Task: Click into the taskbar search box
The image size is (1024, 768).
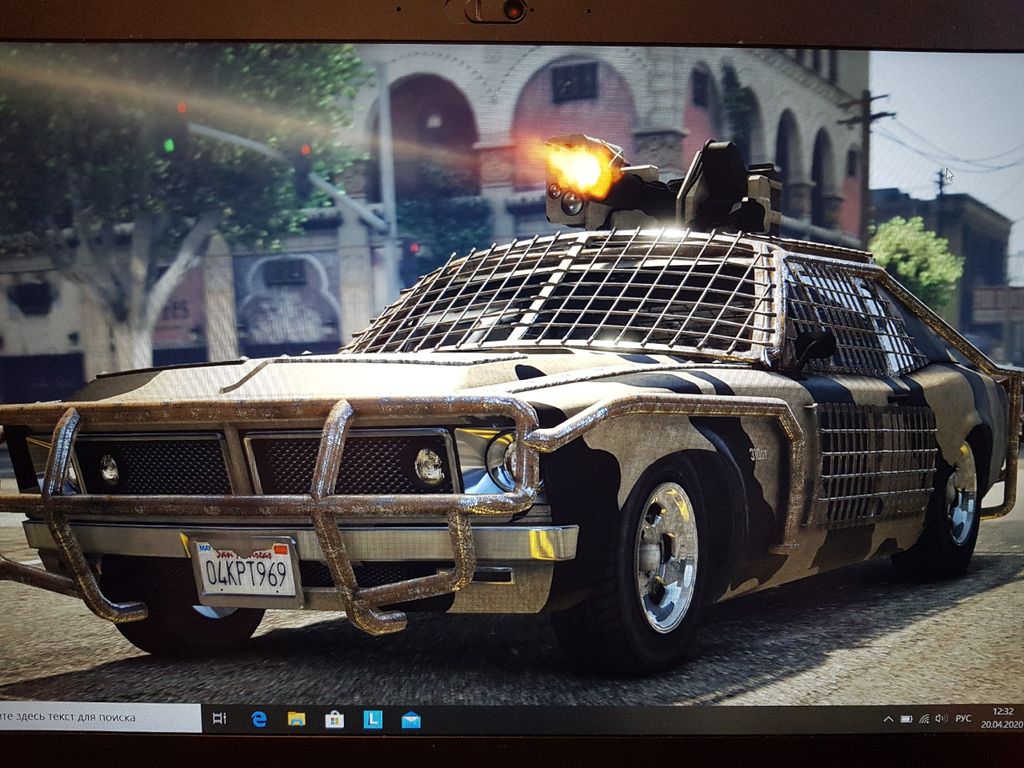Action: (x=100, y=717)
